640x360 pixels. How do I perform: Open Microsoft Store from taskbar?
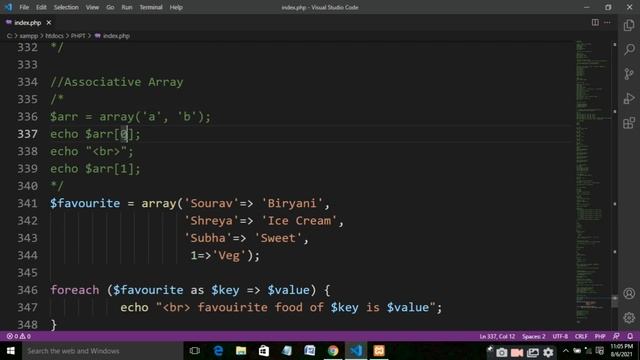click(x=264, y=351)
